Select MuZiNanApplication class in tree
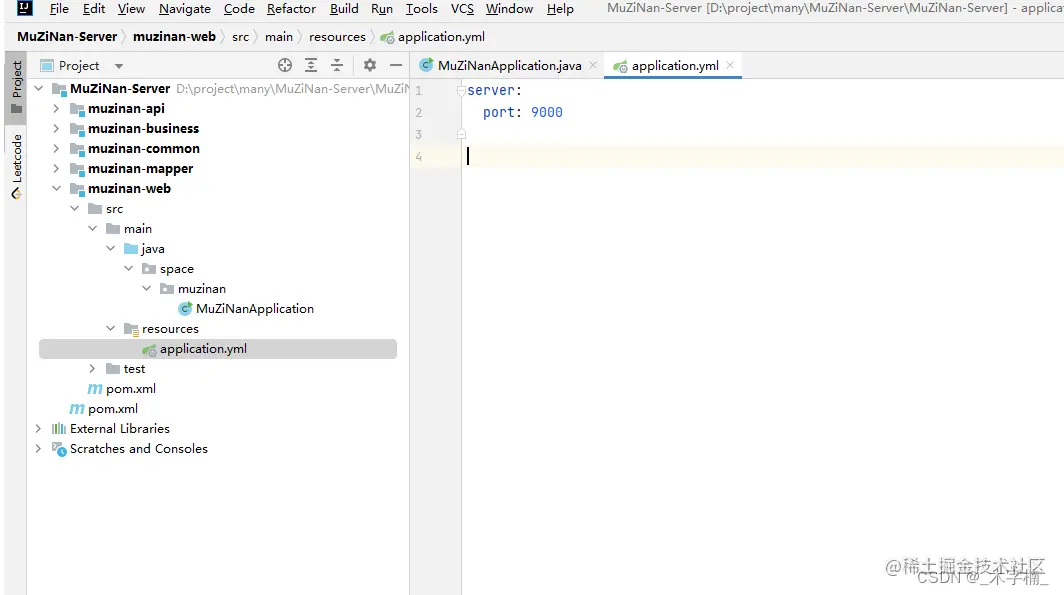Viewport: 1064px width, 595px height. click(246, 309)
